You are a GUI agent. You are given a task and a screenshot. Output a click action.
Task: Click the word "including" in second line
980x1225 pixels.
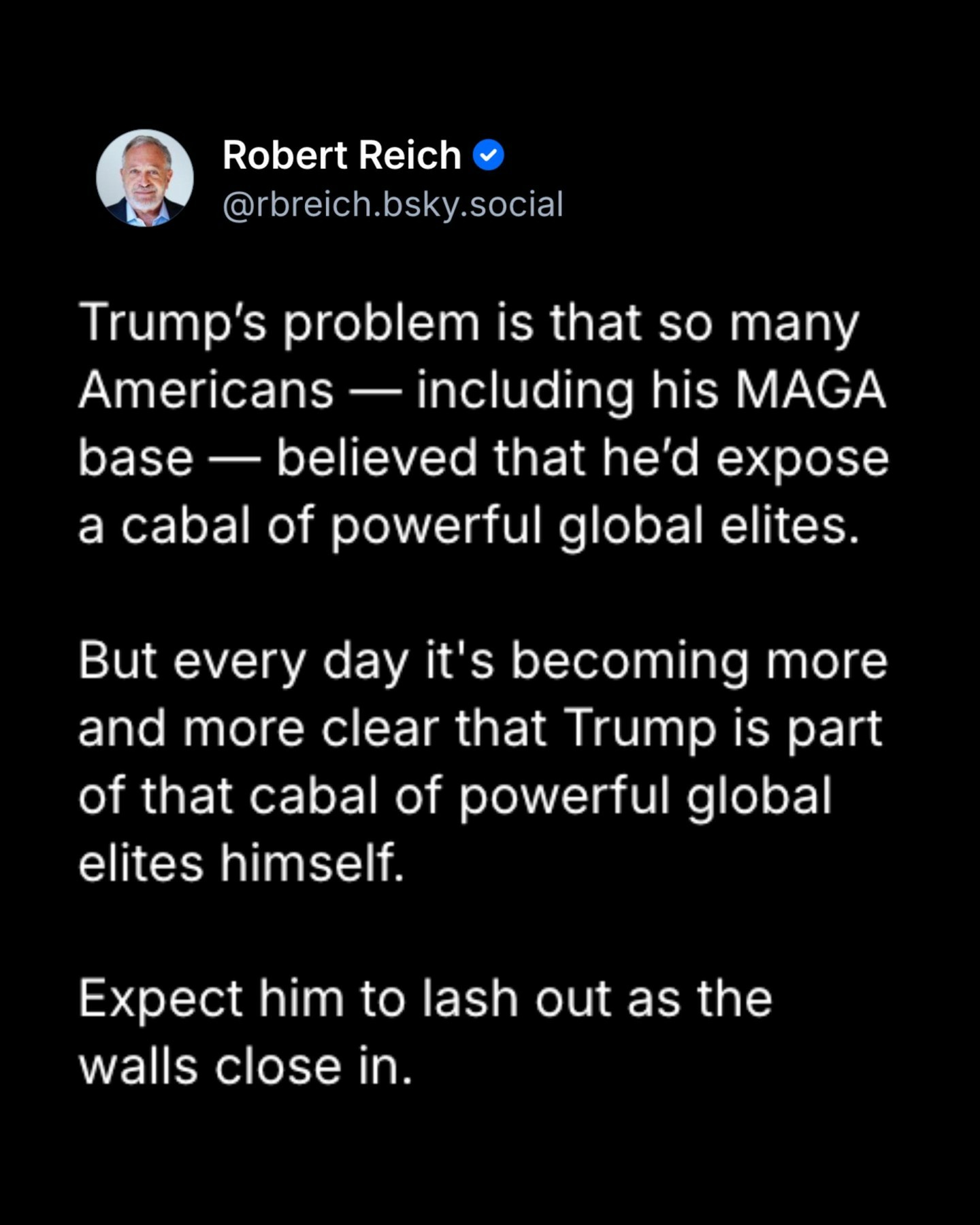coord(525,391)
